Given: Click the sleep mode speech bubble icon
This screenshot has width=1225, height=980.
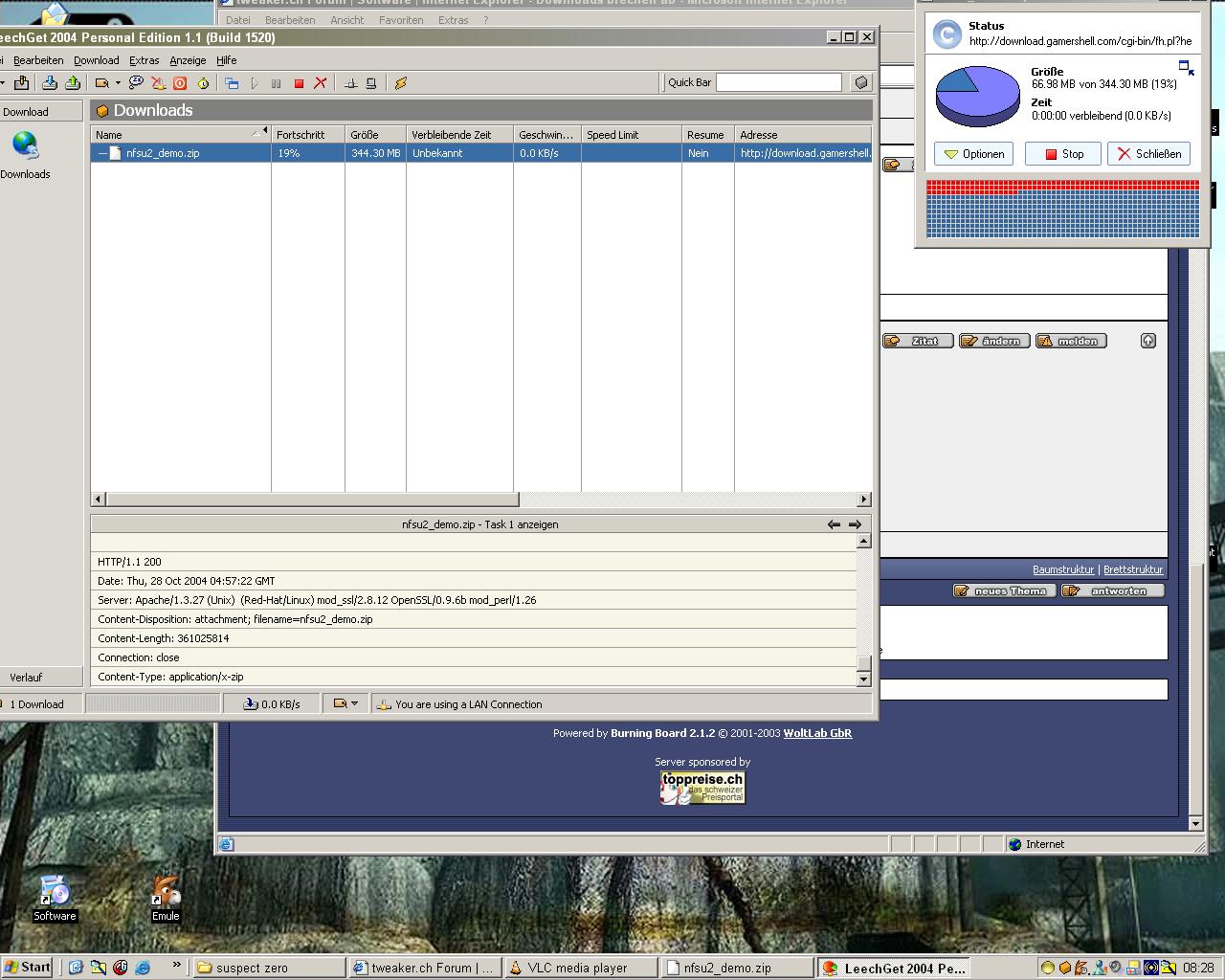Looking at the screenshot, I should pos(136,83).
